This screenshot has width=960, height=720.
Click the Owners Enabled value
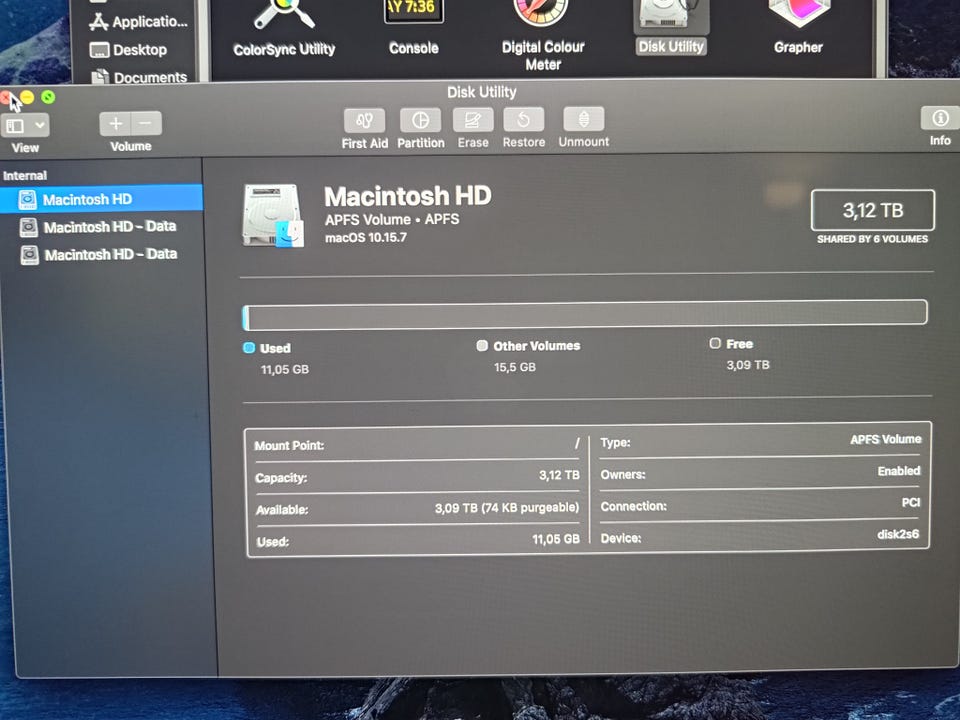[899, 471]
